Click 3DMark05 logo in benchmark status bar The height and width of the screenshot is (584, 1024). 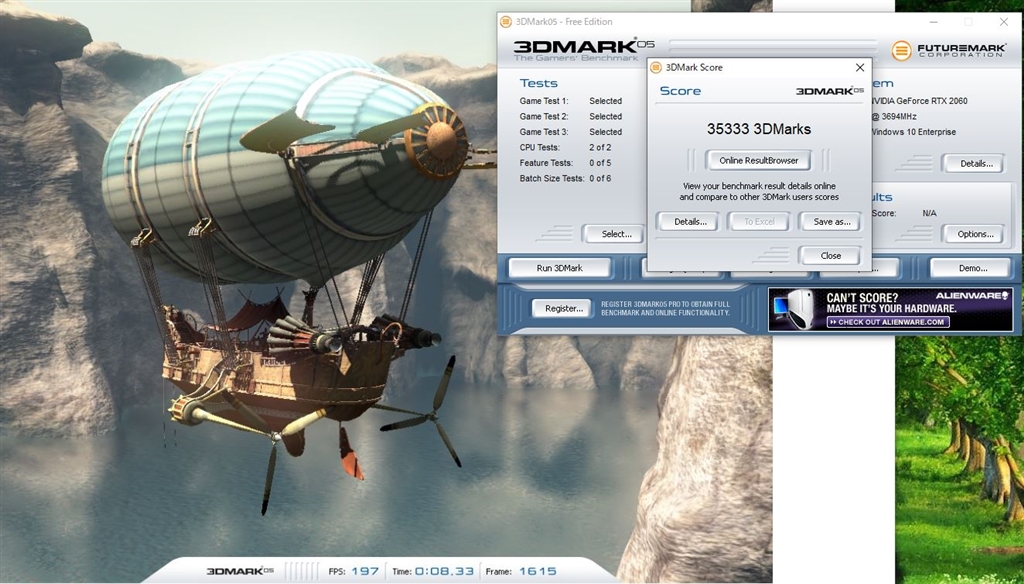[x=240, y=571]
